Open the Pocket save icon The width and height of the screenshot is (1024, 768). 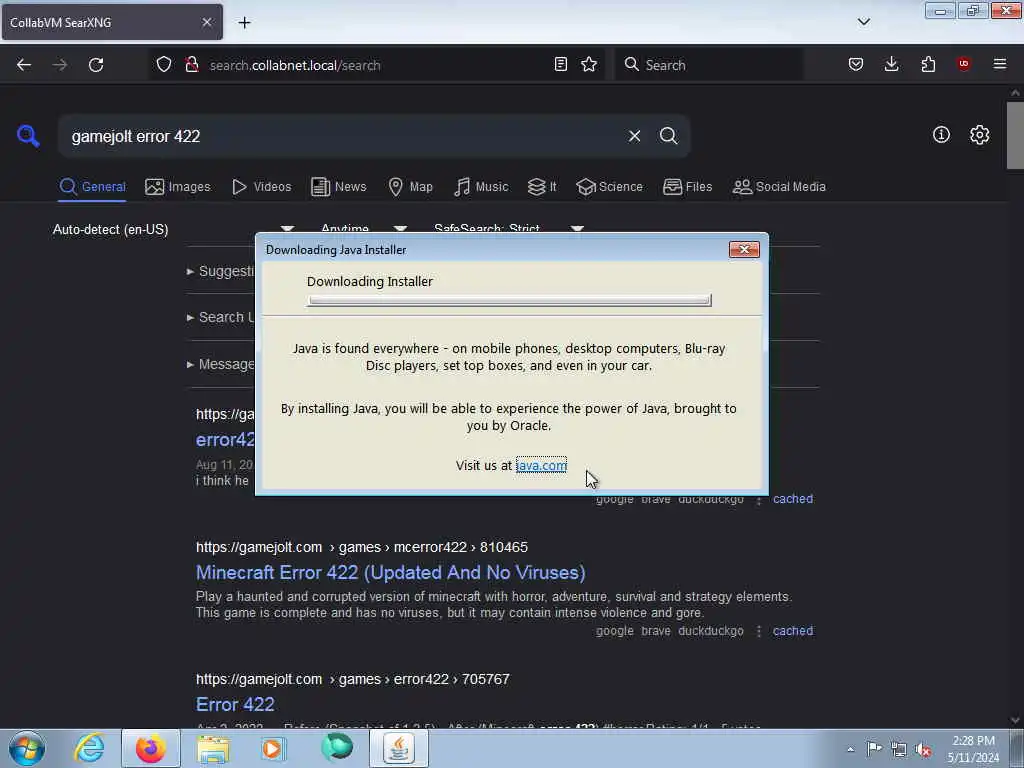(856, 64)
